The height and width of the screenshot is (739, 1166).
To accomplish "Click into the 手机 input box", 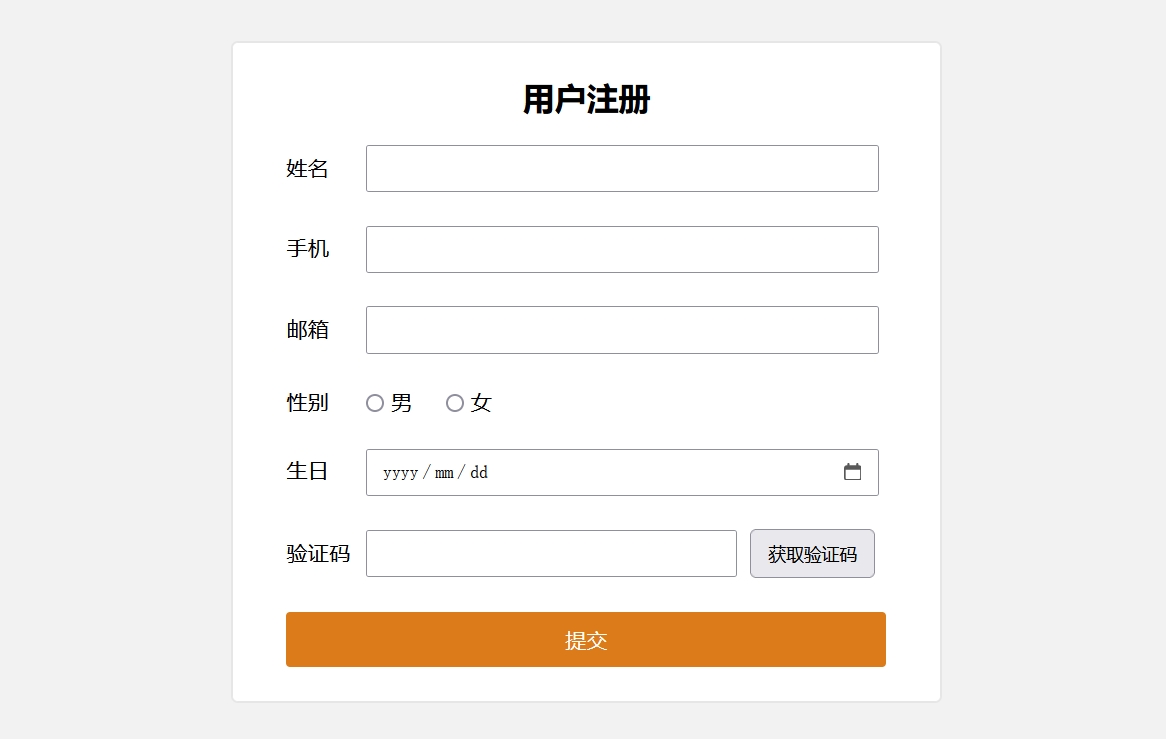I will pyautogui.click(x=622, y=249).
